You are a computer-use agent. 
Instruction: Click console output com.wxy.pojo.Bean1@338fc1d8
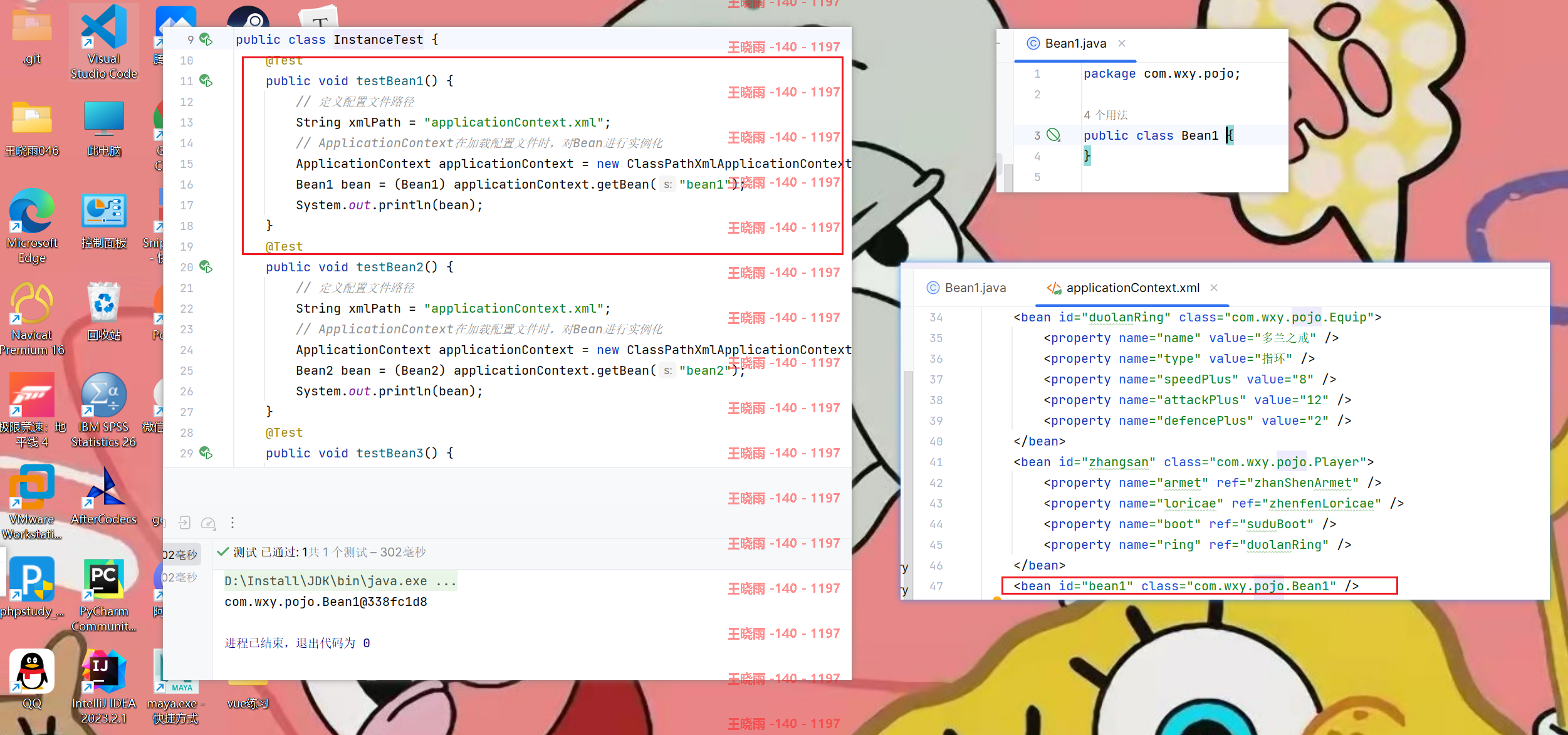click(326, 602)
